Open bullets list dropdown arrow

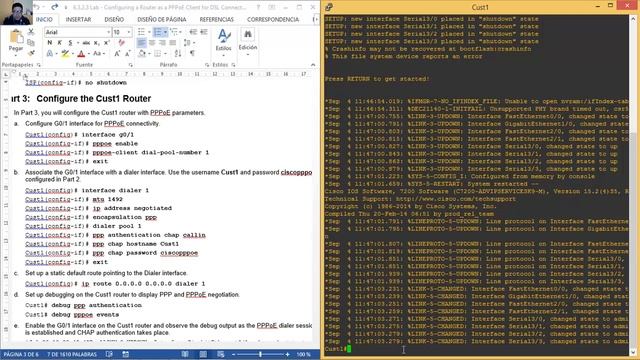point(148,32)
